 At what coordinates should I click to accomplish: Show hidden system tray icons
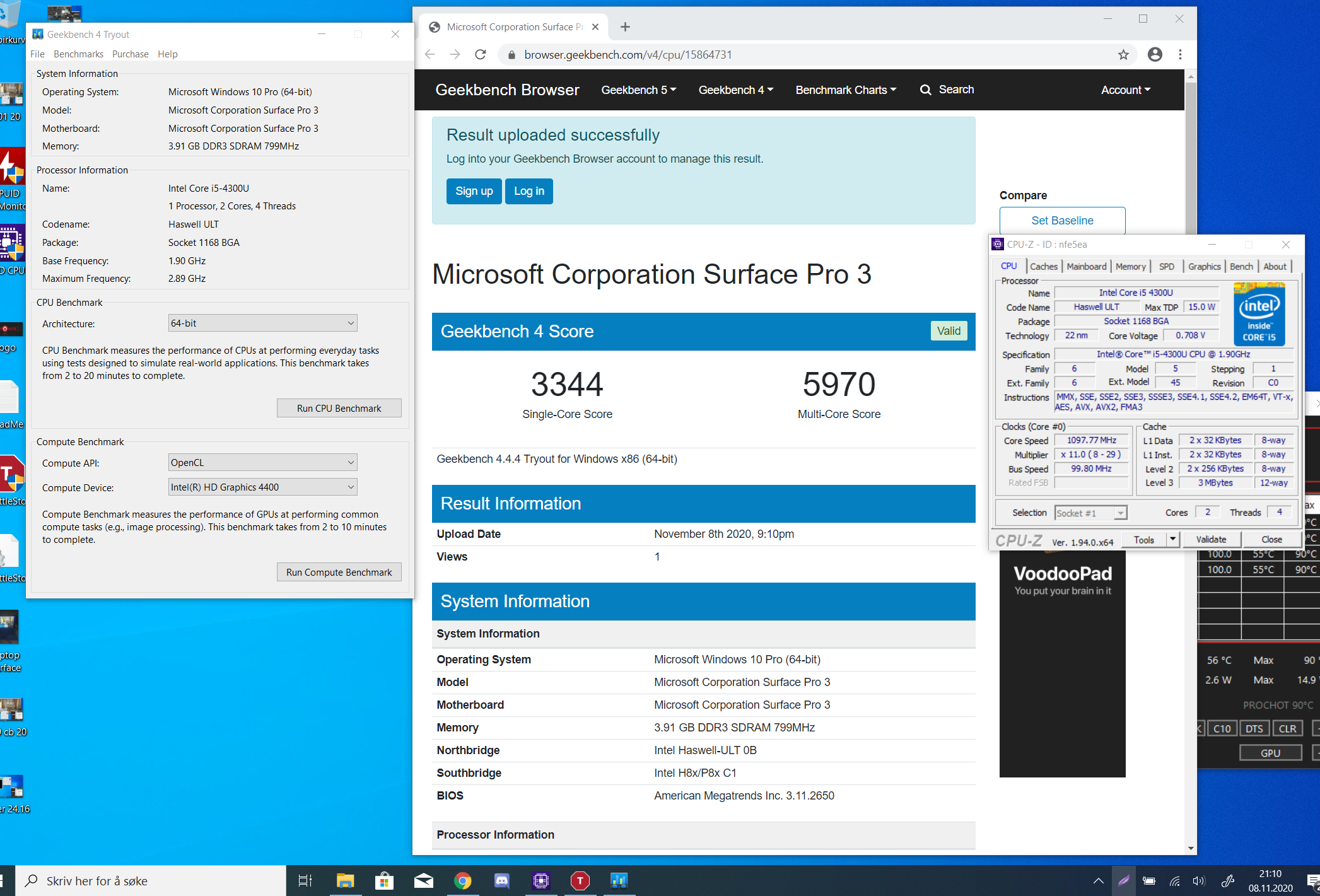pos(1098,881)
